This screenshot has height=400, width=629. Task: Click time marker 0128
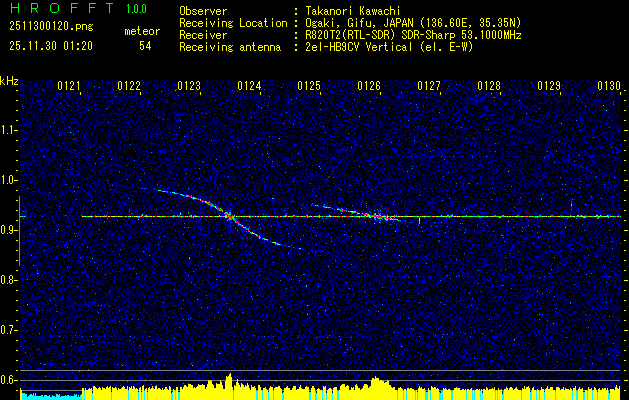[x=489, y=85]
